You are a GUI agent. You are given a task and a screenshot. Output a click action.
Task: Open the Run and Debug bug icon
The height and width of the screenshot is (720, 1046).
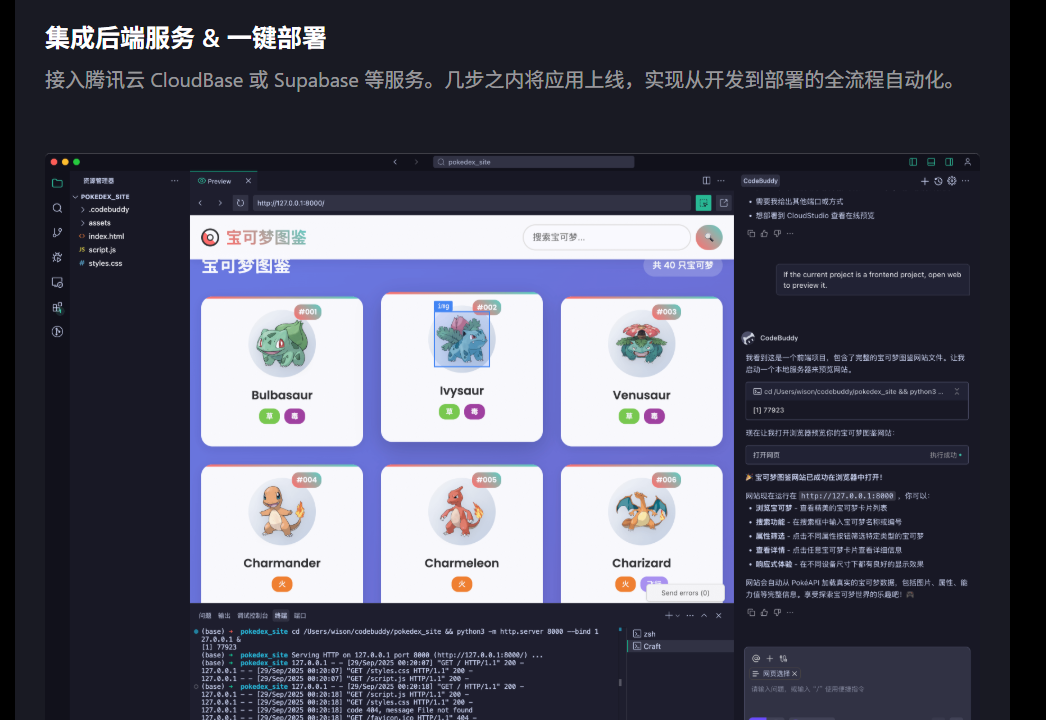coord(57,257)
